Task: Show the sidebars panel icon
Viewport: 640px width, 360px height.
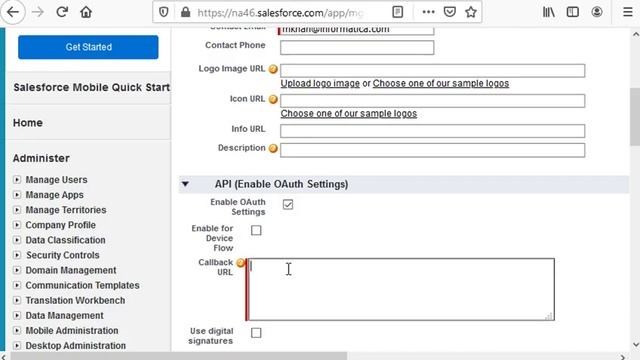Action: 573,12
